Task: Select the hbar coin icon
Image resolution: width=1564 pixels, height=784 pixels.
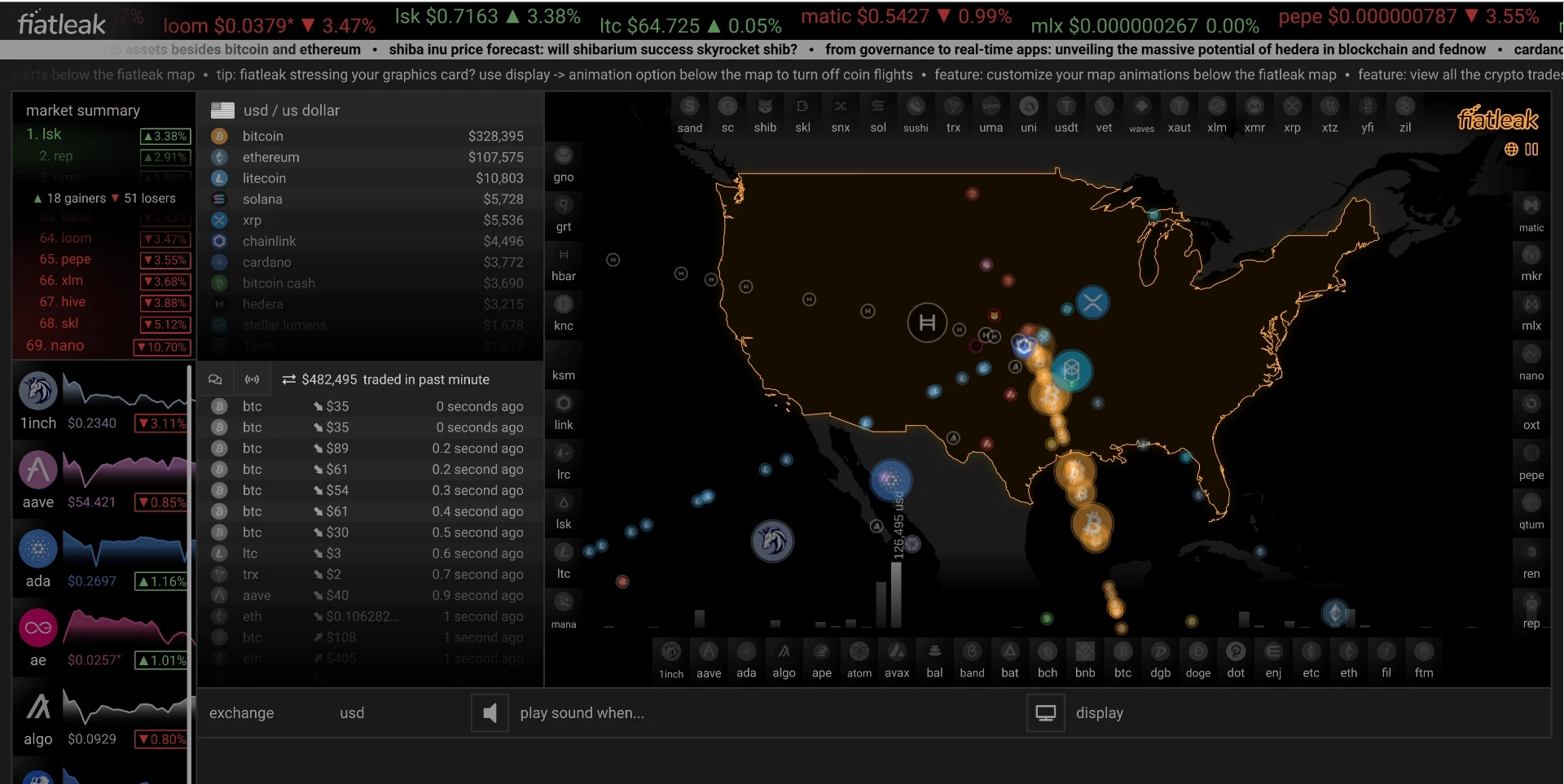Action: (x=564, y=264)
